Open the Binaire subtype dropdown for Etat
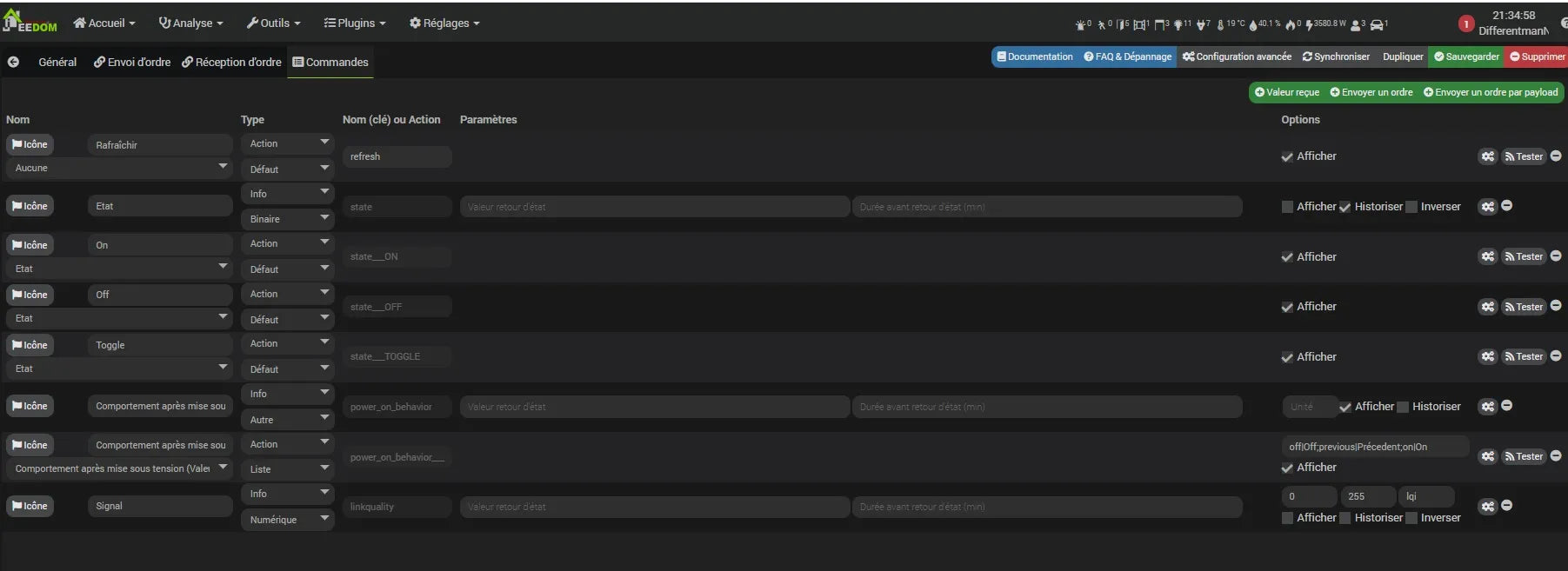 click(287, 219)
